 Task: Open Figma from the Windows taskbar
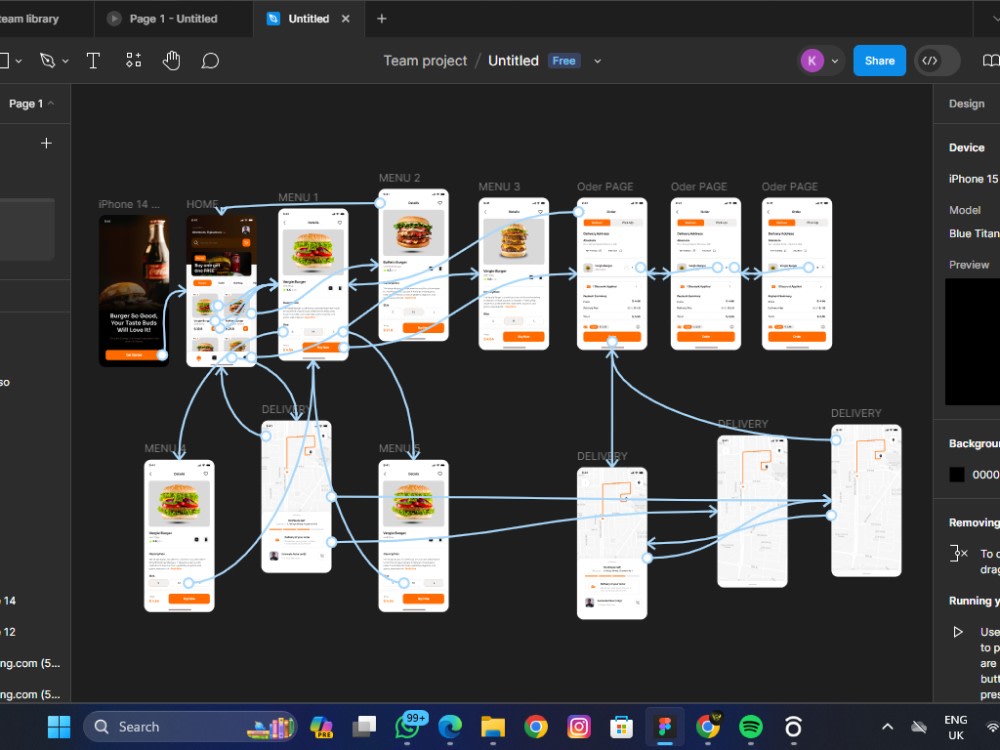coord(665,727)
